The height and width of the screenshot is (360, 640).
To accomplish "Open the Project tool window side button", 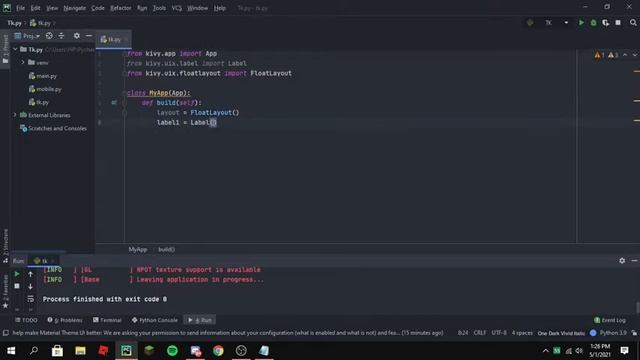I will pyautogui.click(x=5, y=49).
